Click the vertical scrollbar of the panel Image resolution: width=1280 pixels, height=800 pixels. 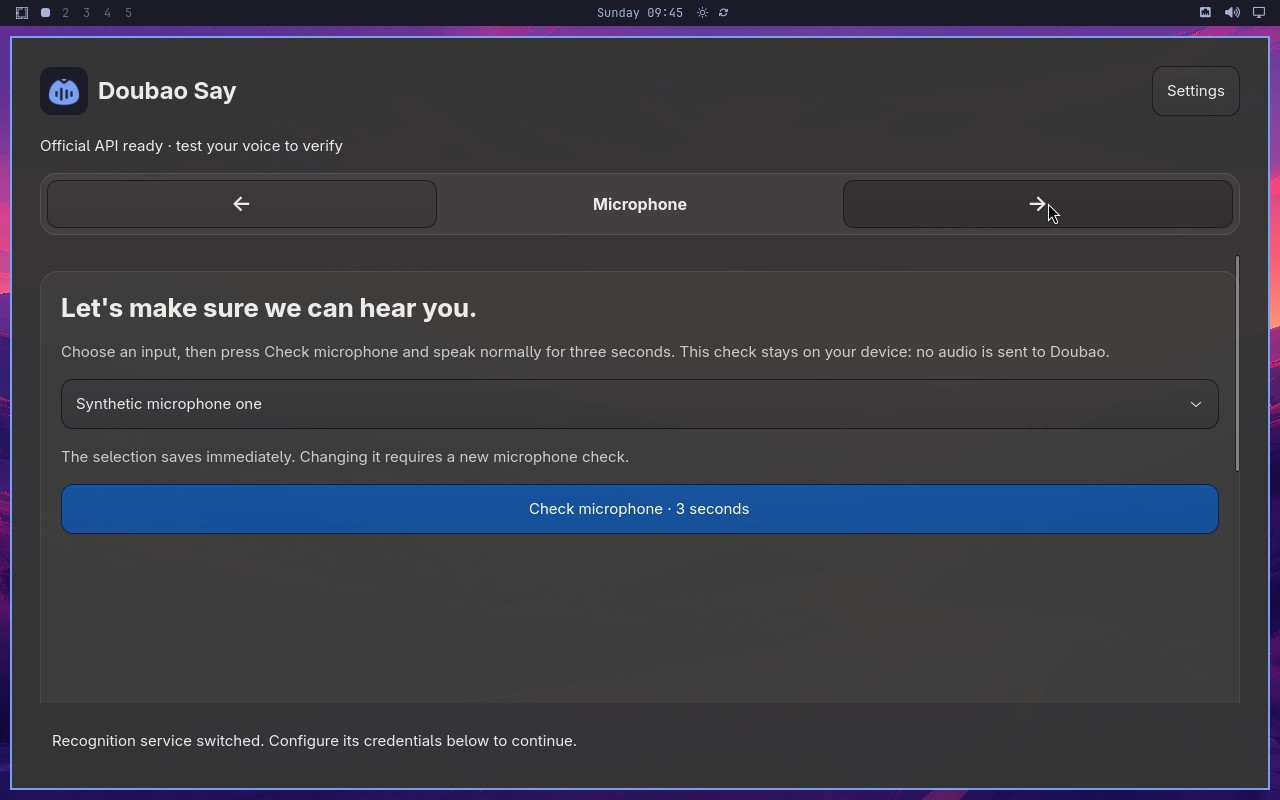[1237, 363]
